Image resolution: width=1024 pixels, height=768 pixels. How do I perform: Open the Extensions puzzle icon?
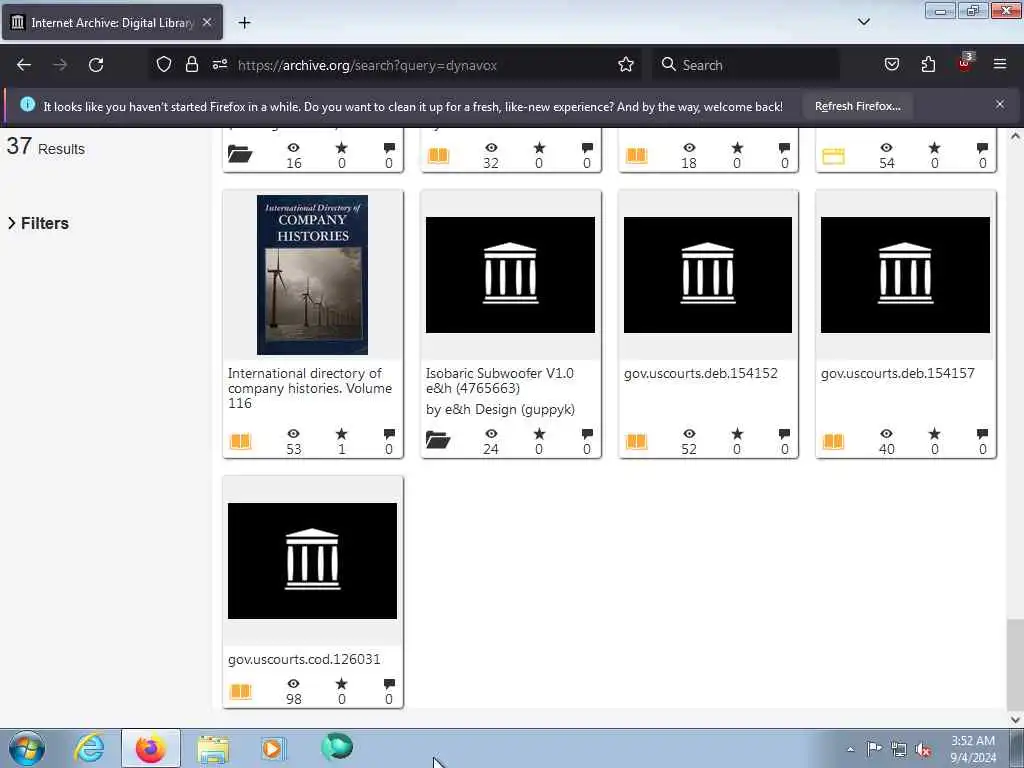point(928,65)
